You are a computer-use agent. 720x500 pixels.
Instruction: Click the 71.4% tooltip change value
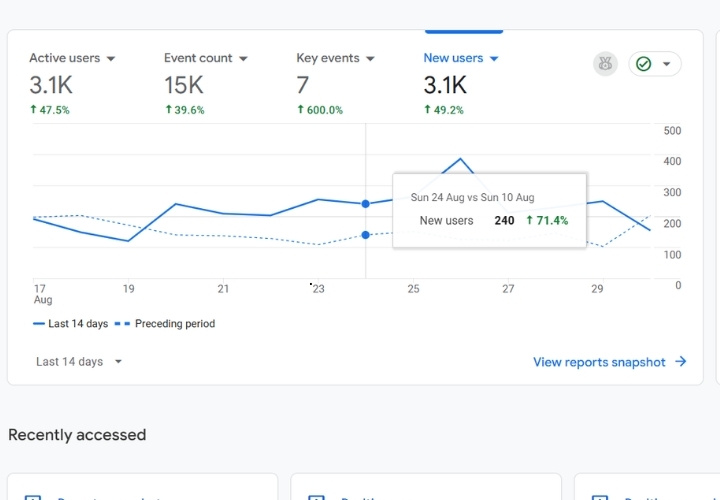point(547,221)
